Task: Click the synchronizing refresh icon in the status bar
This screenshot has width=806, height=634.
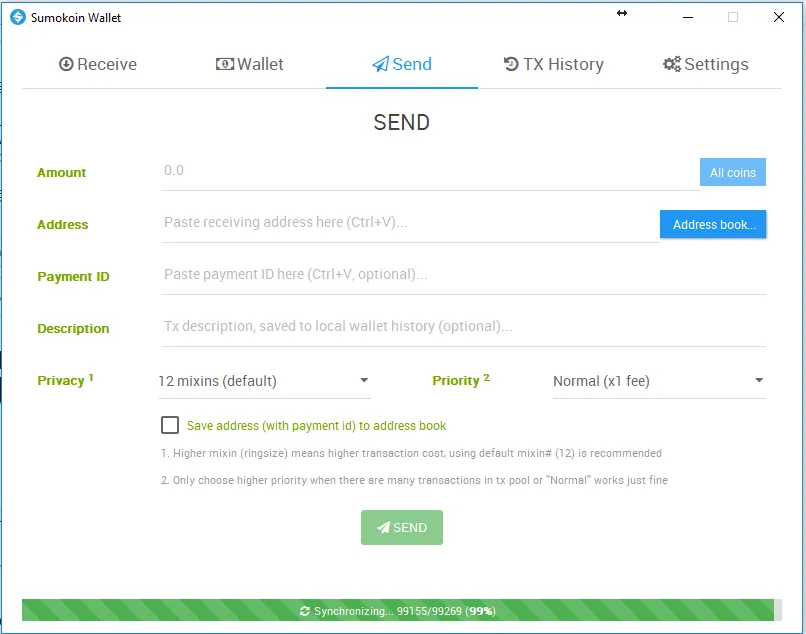Action: [305, 611]
